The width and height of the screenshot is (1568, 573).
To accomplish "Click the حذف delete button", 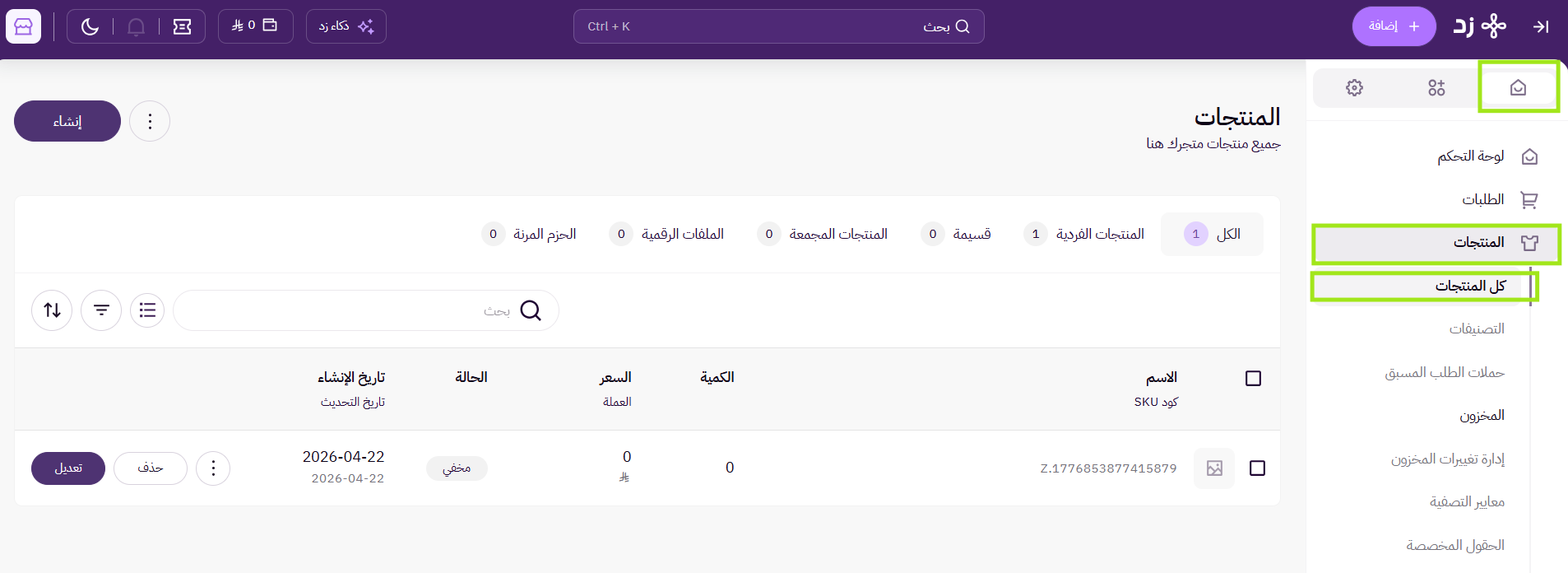I will pos(151,468).
